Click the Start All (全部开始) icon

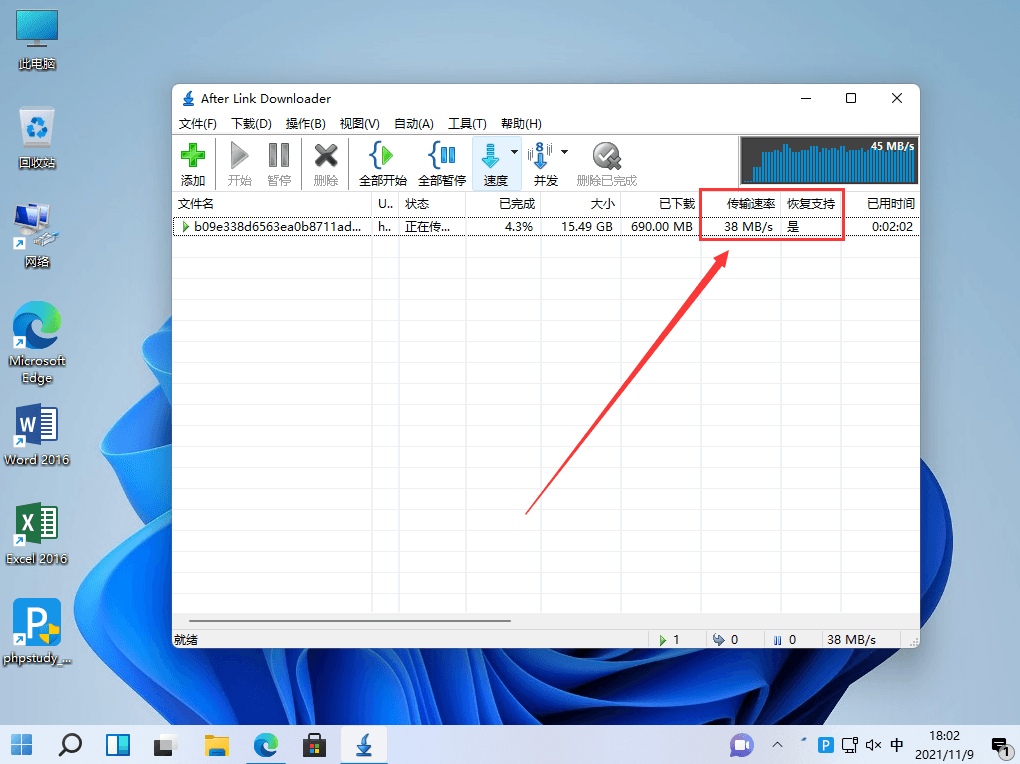pyautogui.click(x=382, y=156)
